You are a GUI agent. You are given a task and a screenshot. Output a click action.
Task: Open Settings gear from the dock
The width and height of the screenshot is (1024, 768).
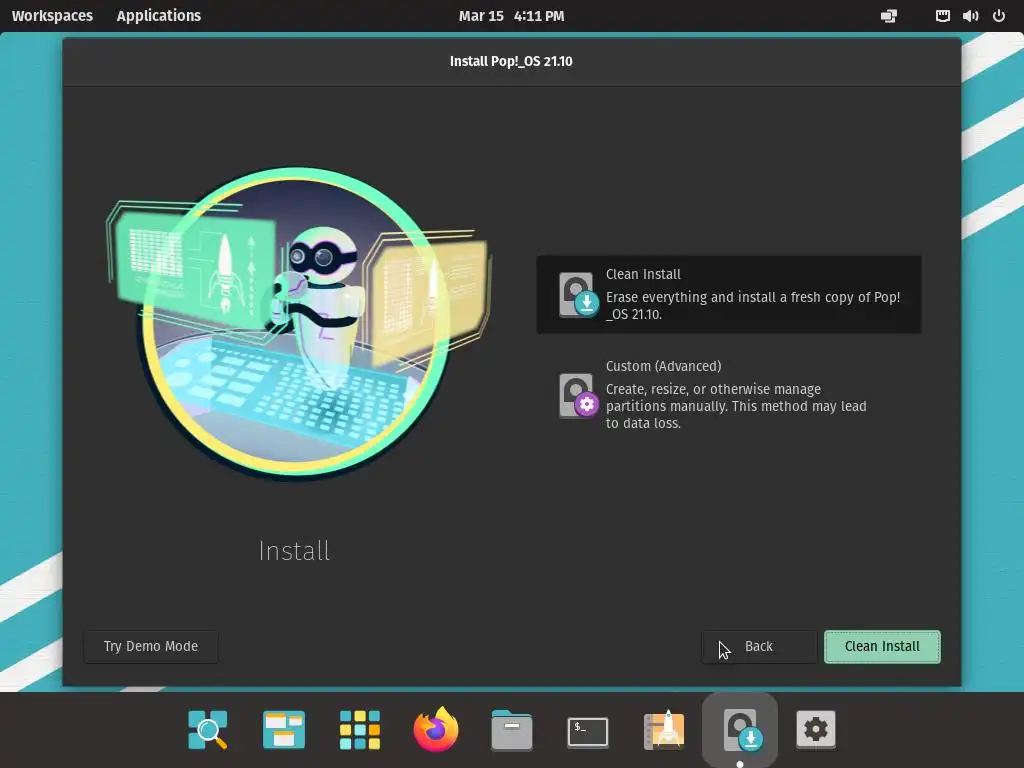click(816, 729)
